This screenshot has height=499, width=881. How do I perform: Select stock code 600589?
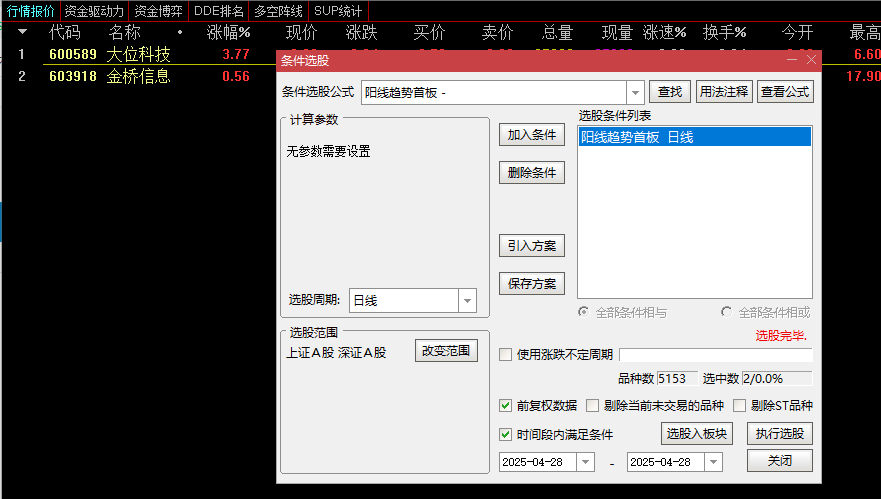pyautogui.click(x=73, y=55)
